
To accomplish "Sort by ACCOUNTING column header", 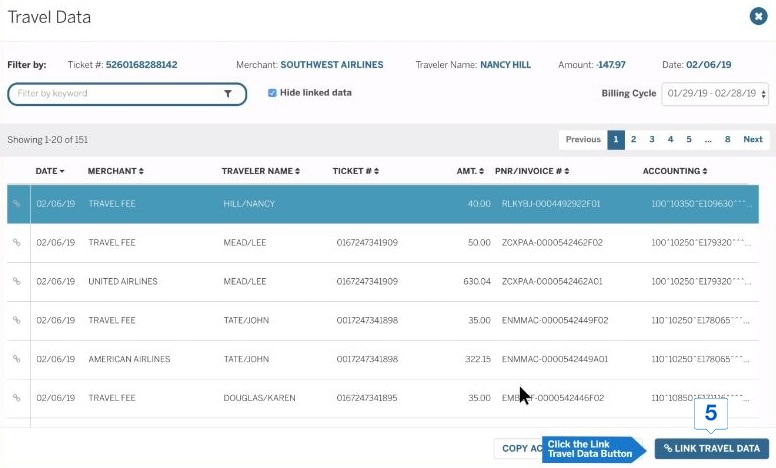I will 675,171.
